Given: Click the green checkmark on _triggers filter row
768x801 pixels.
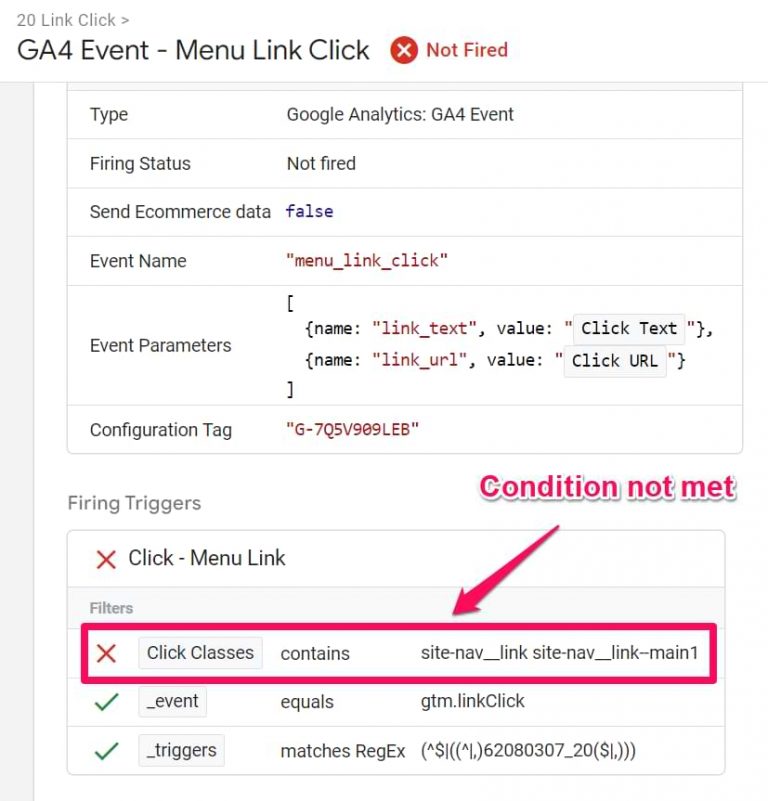Looking at the screenshot, I should click(105, 750).
